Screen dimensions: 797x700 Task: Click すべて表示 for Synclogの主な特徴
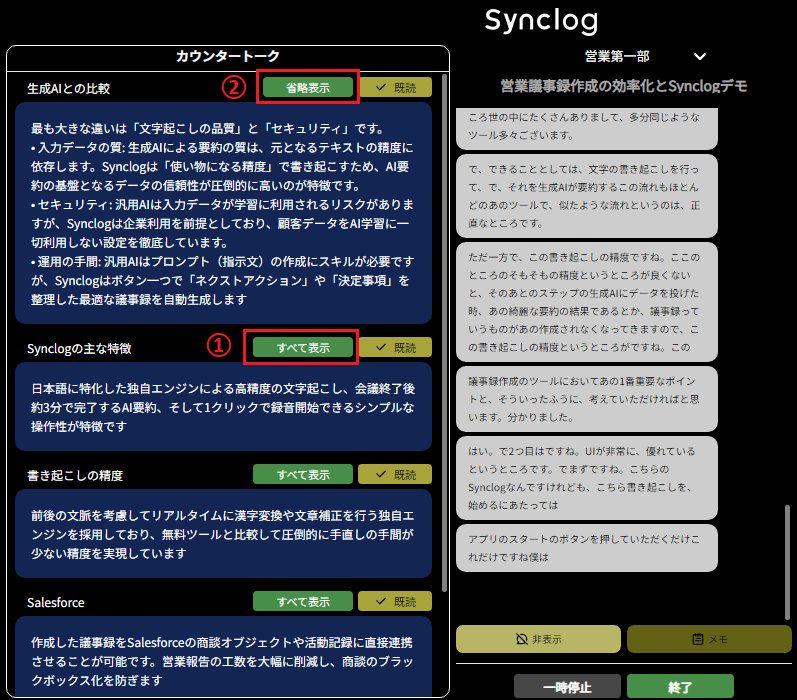click(303, 348)
